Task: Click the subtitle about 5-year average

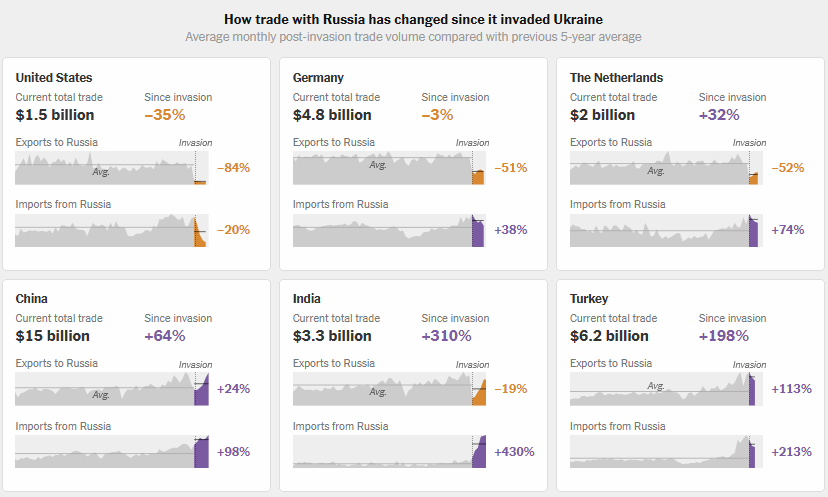Action: (413, 37)
